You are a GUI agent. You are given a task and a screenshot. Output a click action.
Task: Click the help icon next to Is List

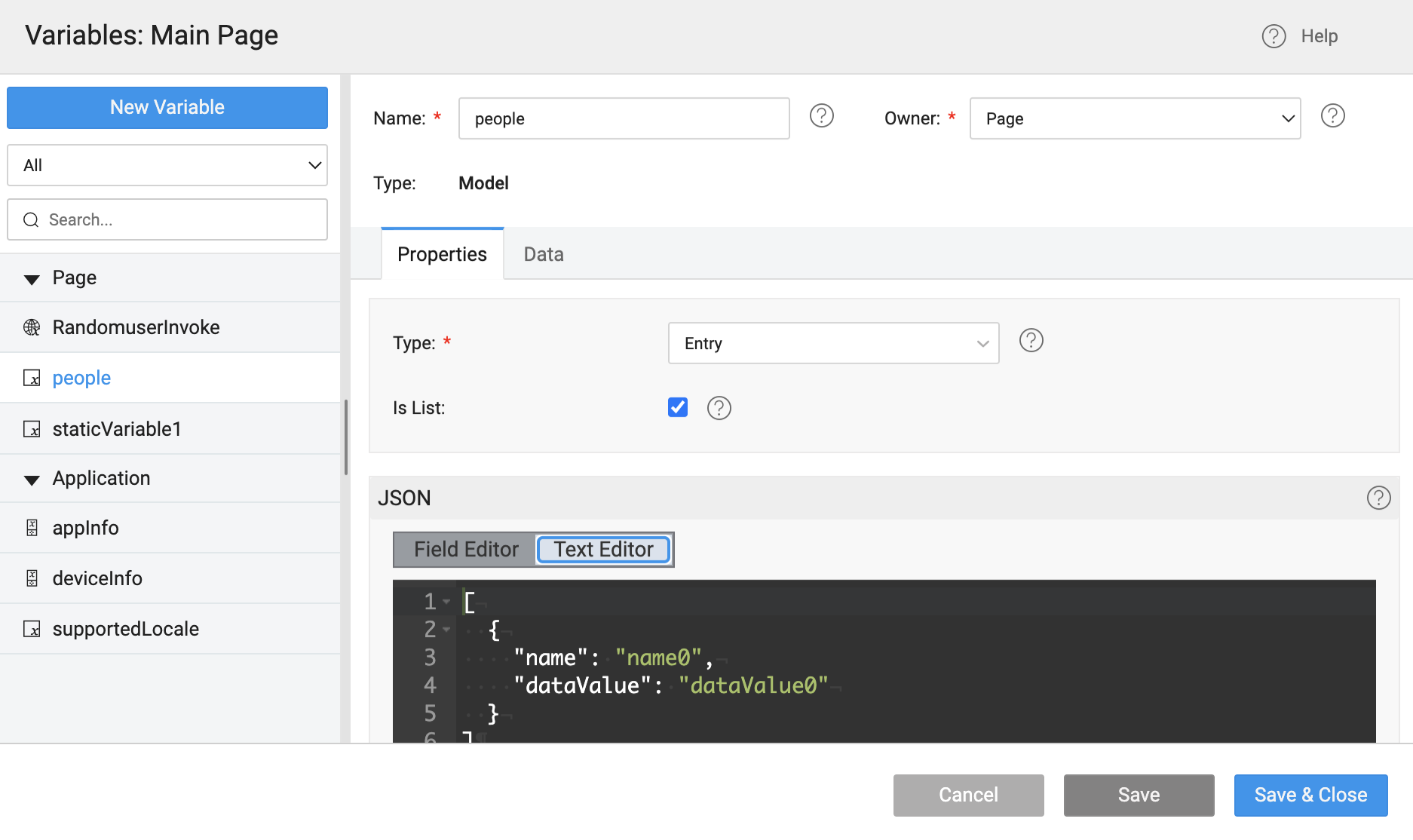point(719,408)
